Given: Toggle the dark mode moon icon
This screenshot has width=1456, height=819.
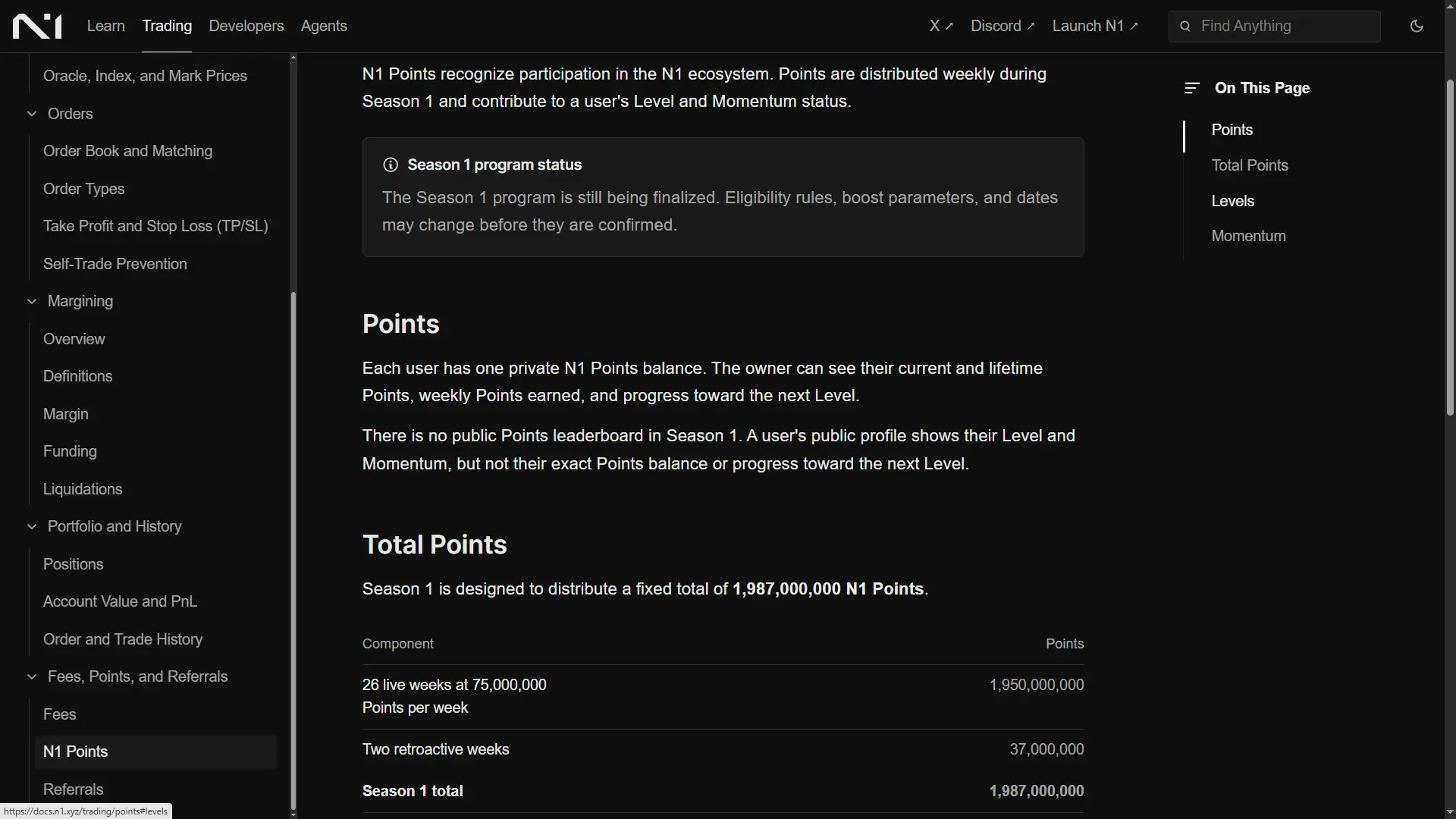Looking at the screenshot, I should pyautogui.click(x=1417, y=26).
